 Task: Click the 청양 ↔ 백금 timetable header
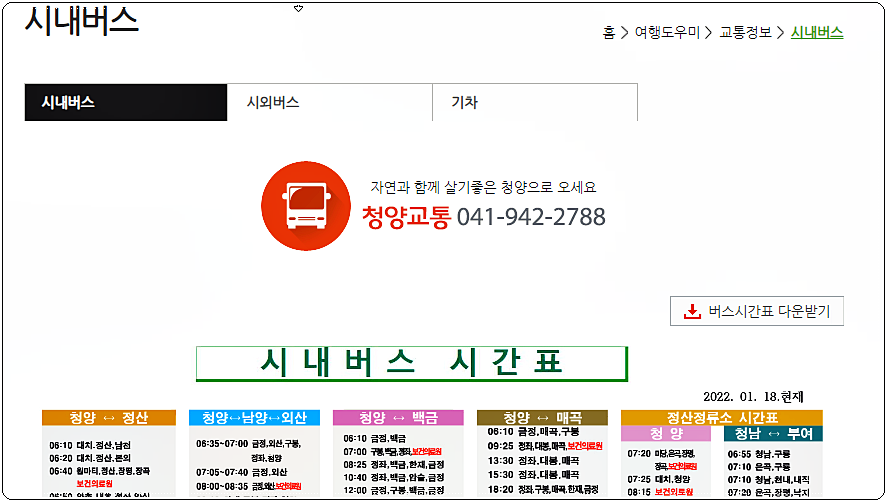point(398,418)
